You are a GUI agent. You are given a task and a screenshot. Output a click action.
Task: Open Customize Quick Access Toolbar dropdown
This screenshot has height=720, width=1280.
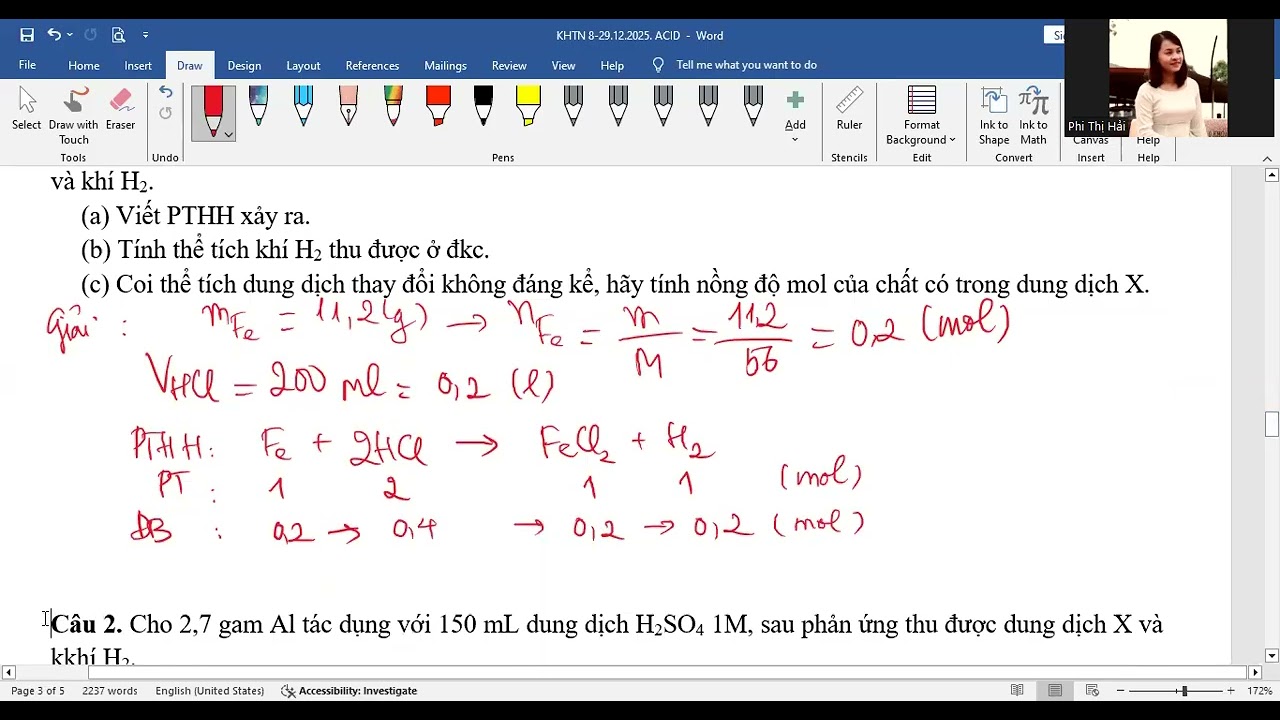pos(145,35)
